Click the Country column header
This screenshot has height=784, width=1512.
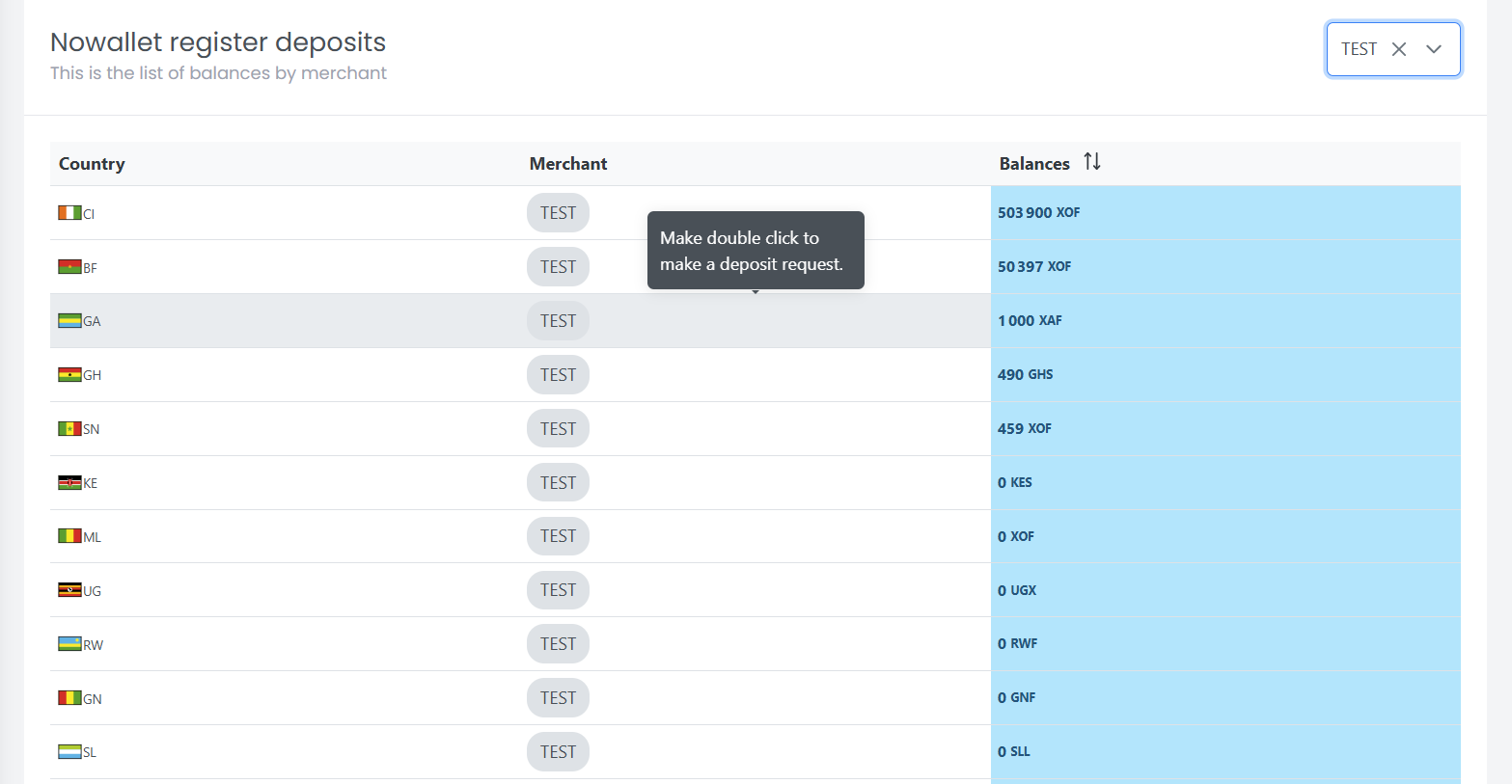point(92,164)
